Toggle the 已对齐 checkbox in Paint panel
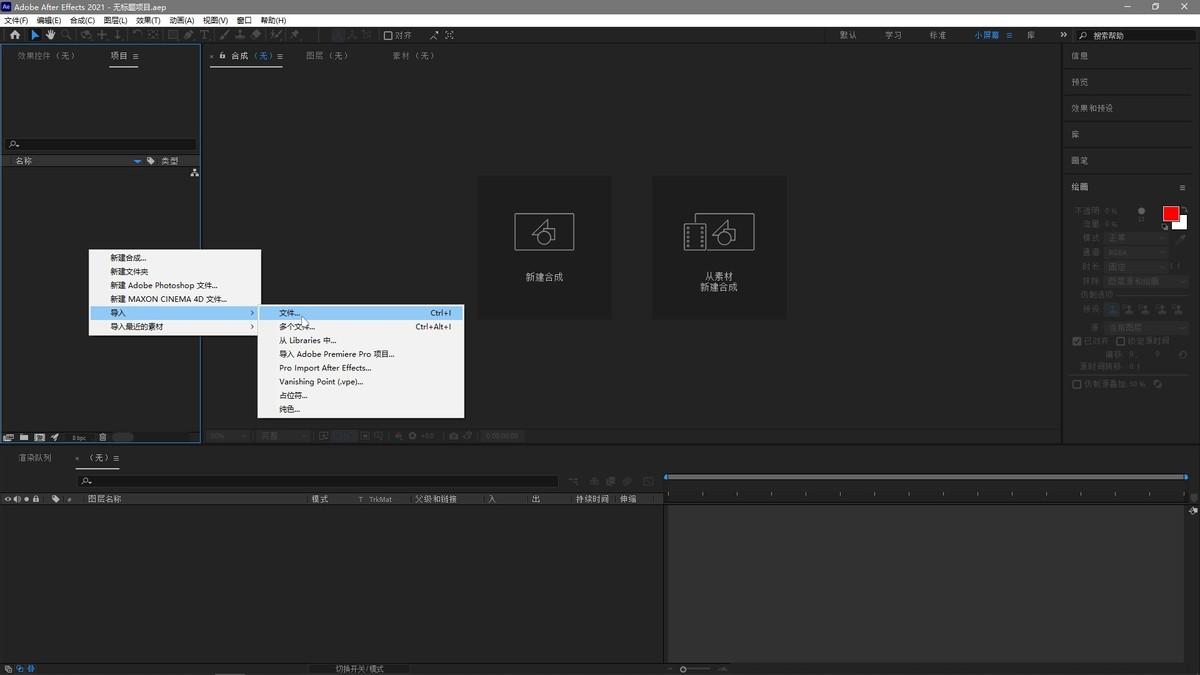Screen dimensions: 1200x675 click(x=1076, y=341)
